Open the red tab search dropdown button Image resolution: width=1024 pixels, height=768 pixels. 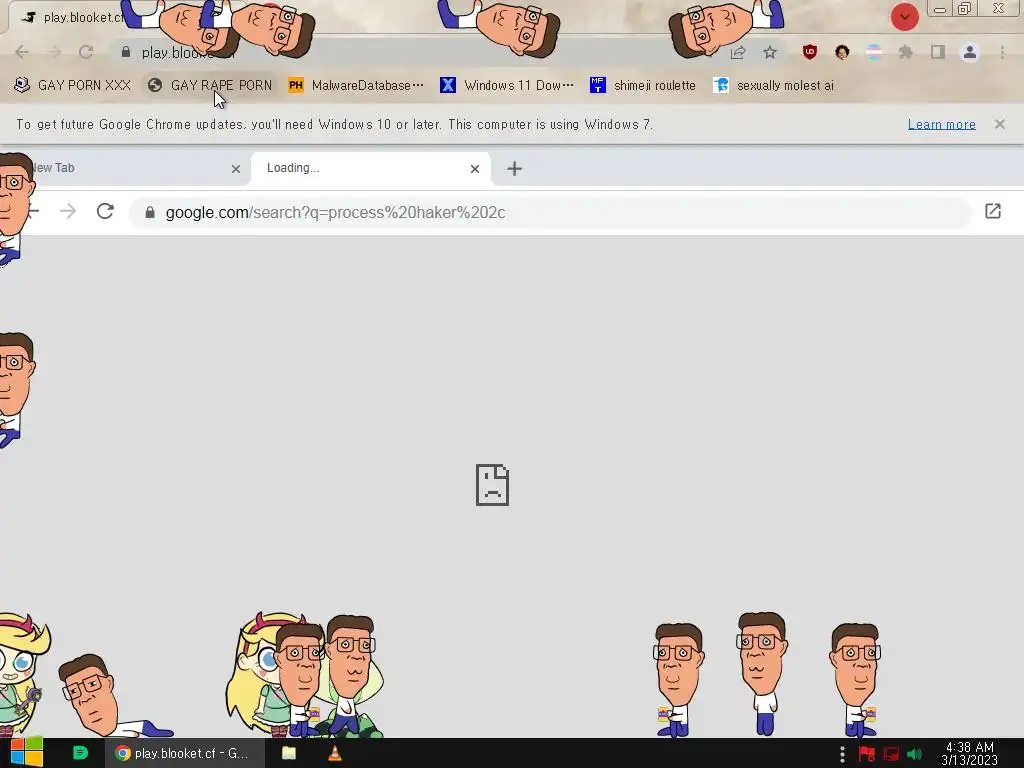coord(904,17)
